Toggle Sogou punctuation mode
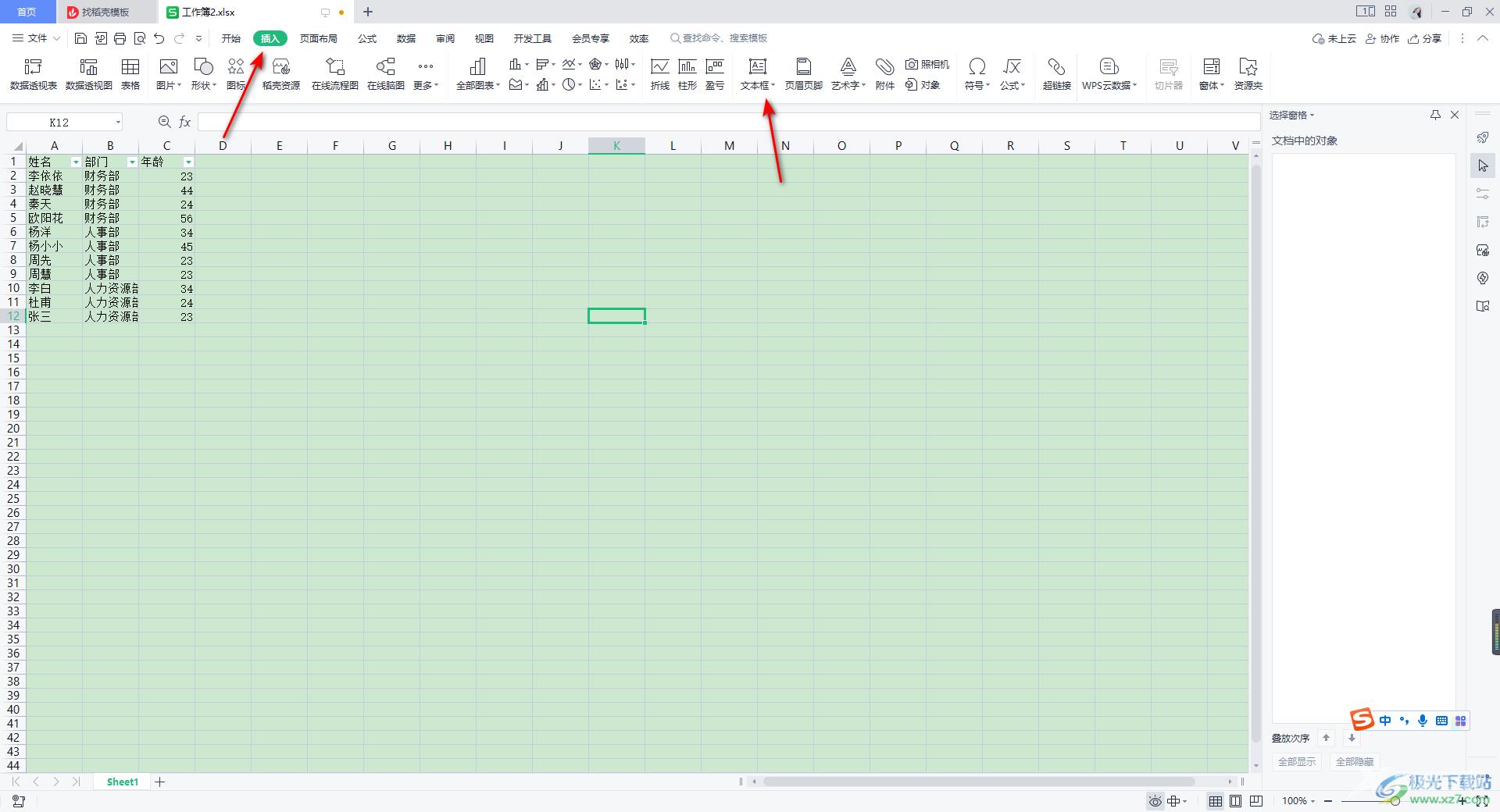This screenshot has width=1500, height=812. click(x=1404, y=721)
